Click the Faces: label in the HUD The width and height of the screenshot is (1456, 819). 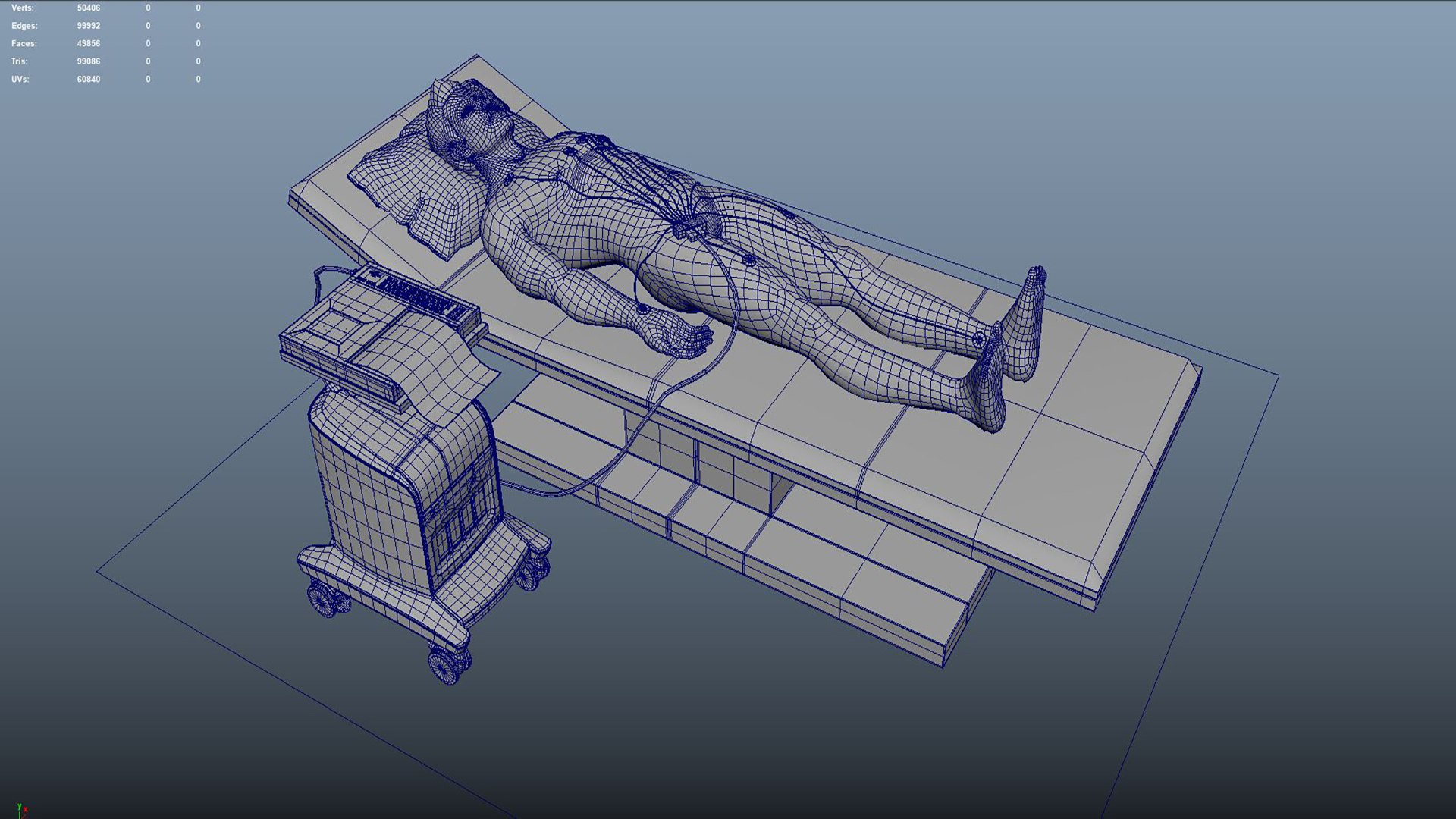[24, 43]
